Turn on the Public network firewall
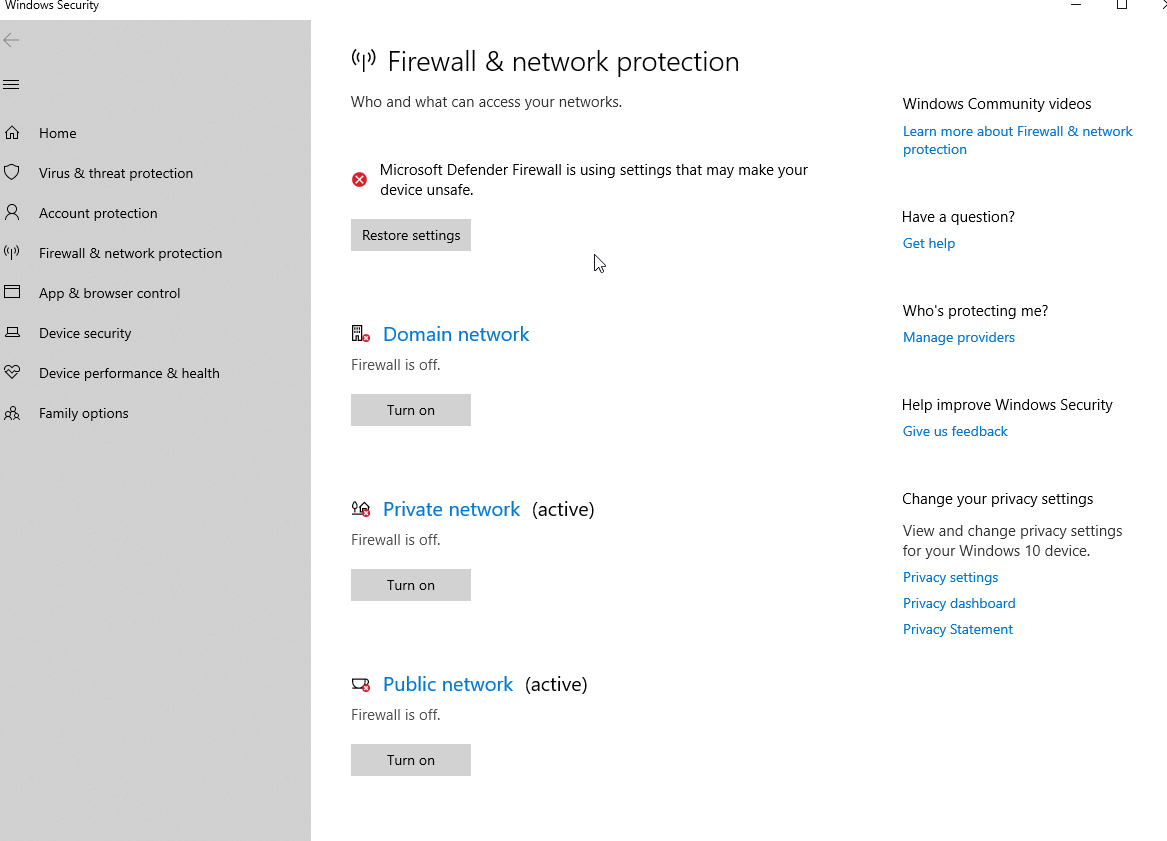This screenshot has width=1167, height=841. click(410, 760)
